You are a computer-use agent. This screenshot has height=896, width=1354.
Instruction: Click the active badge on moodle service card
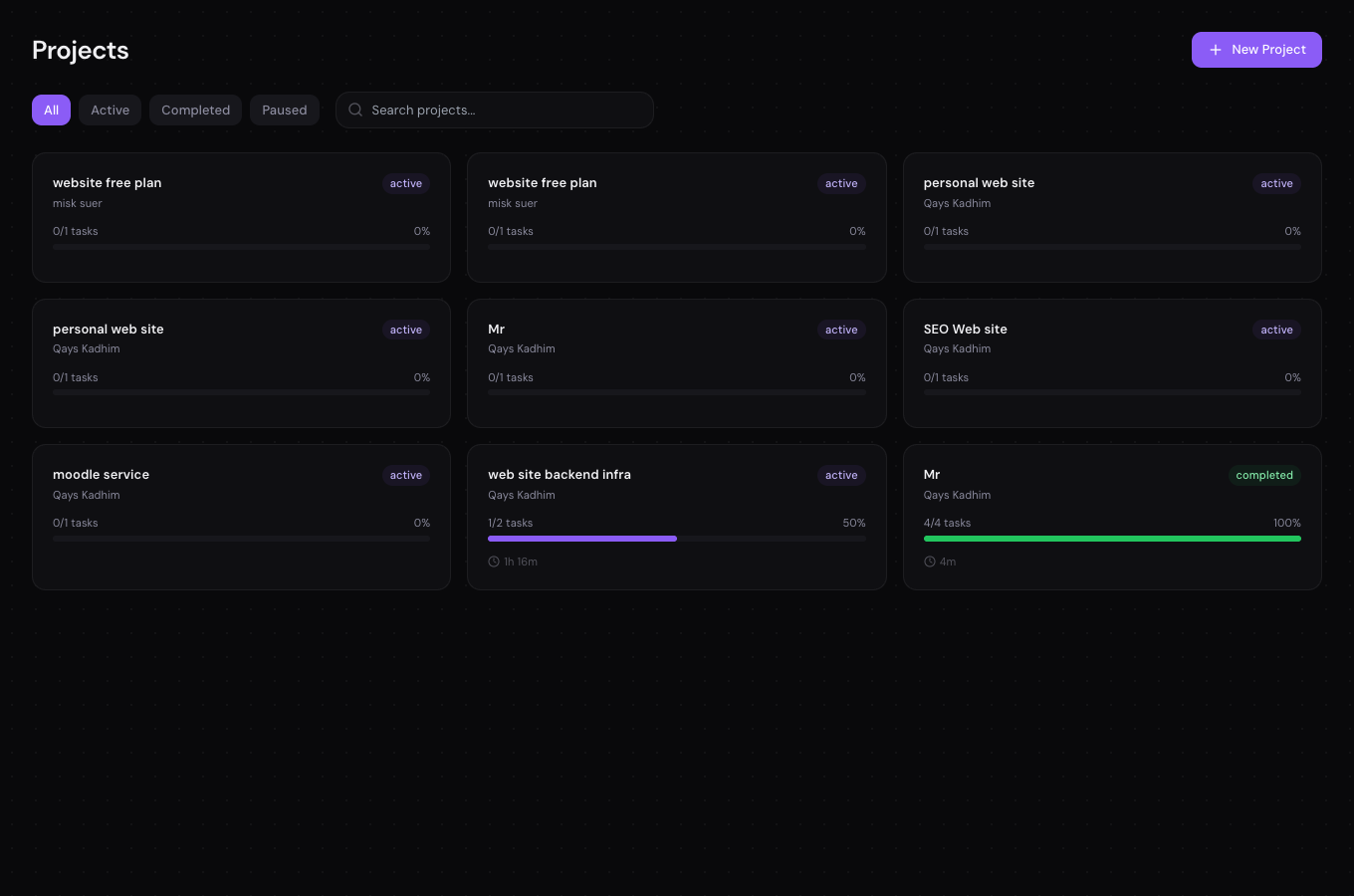tap(405, 475)
